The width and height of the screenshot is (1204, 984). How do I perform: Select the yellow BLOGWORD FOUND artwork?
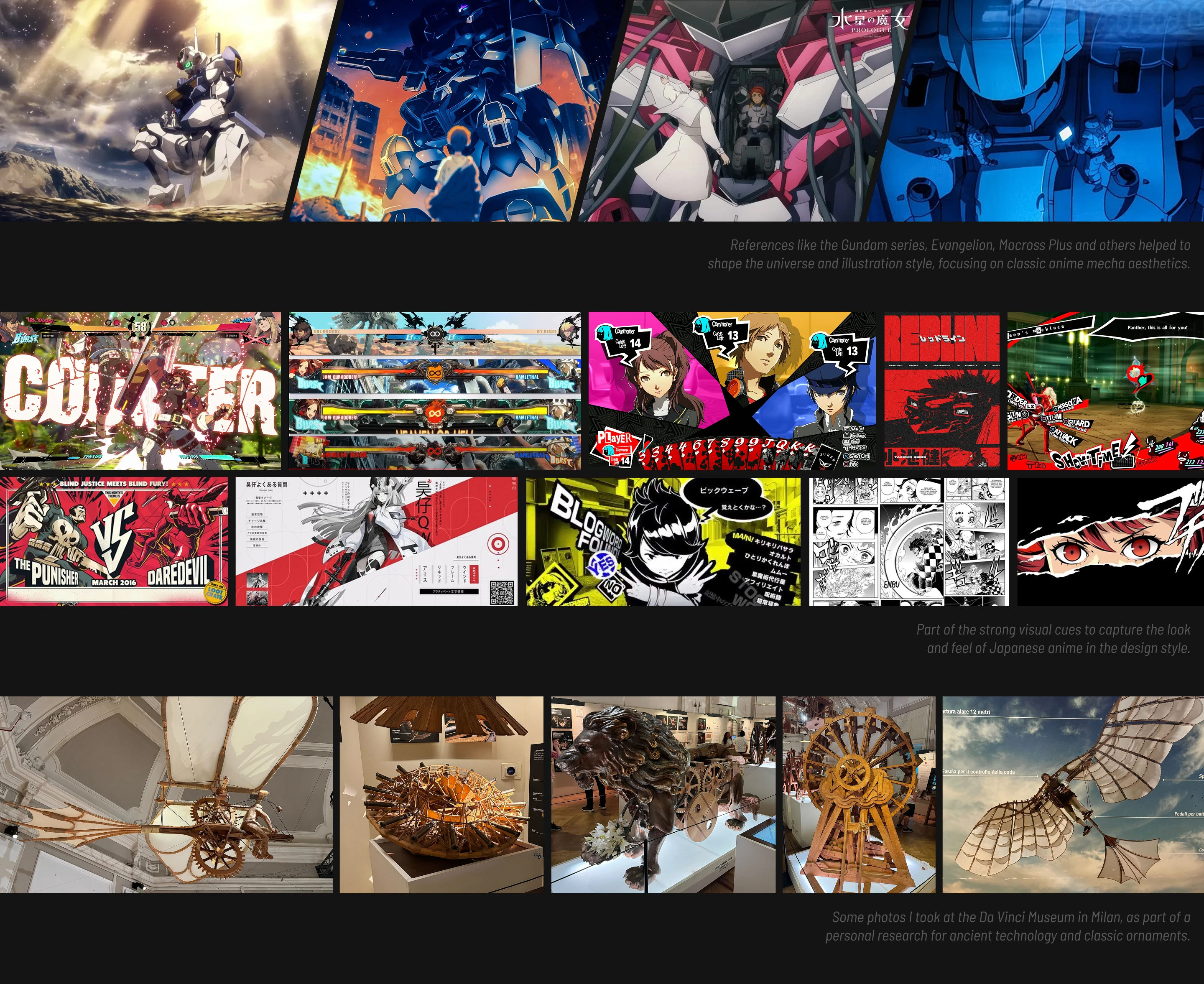[x=663, y=541]
